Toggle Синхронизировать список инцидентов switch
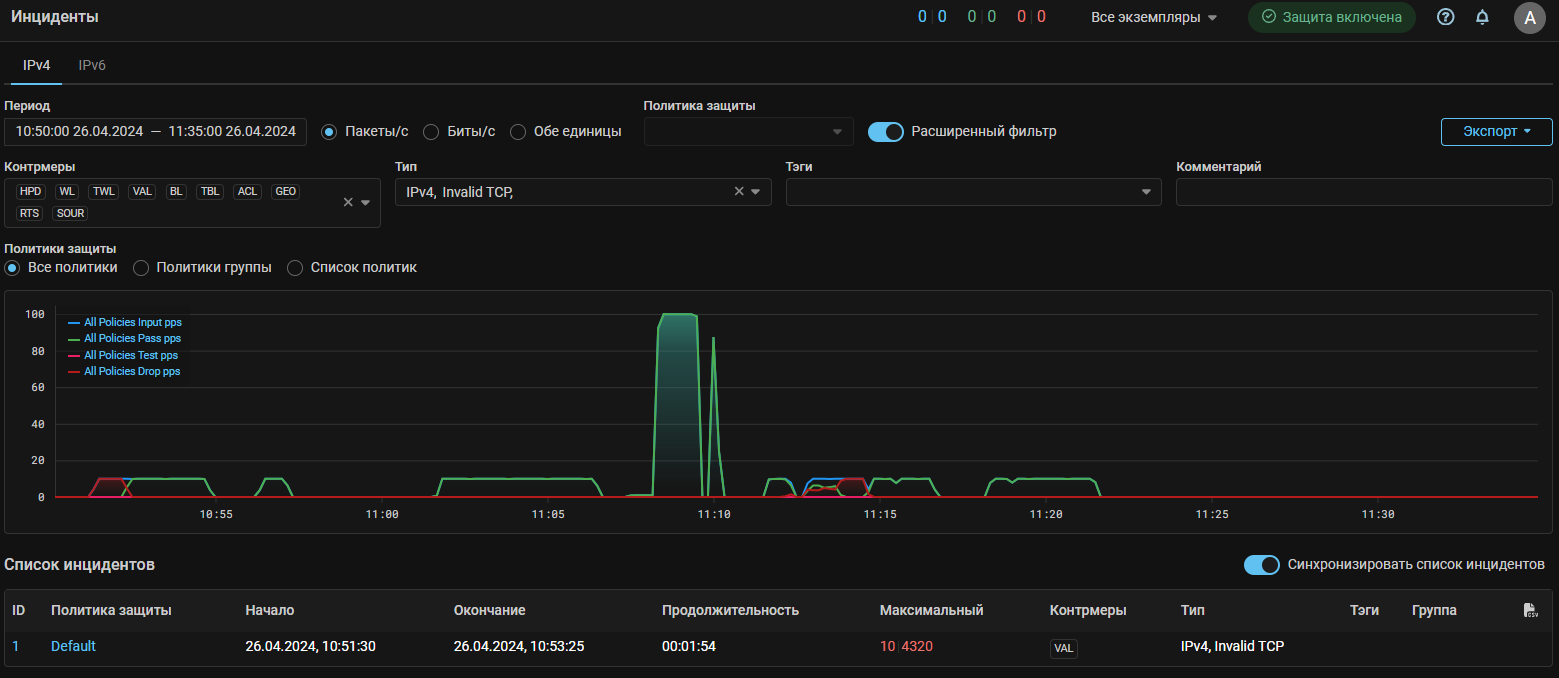The height and width of the screenshot is (678, 1559). pos(1261,565)
